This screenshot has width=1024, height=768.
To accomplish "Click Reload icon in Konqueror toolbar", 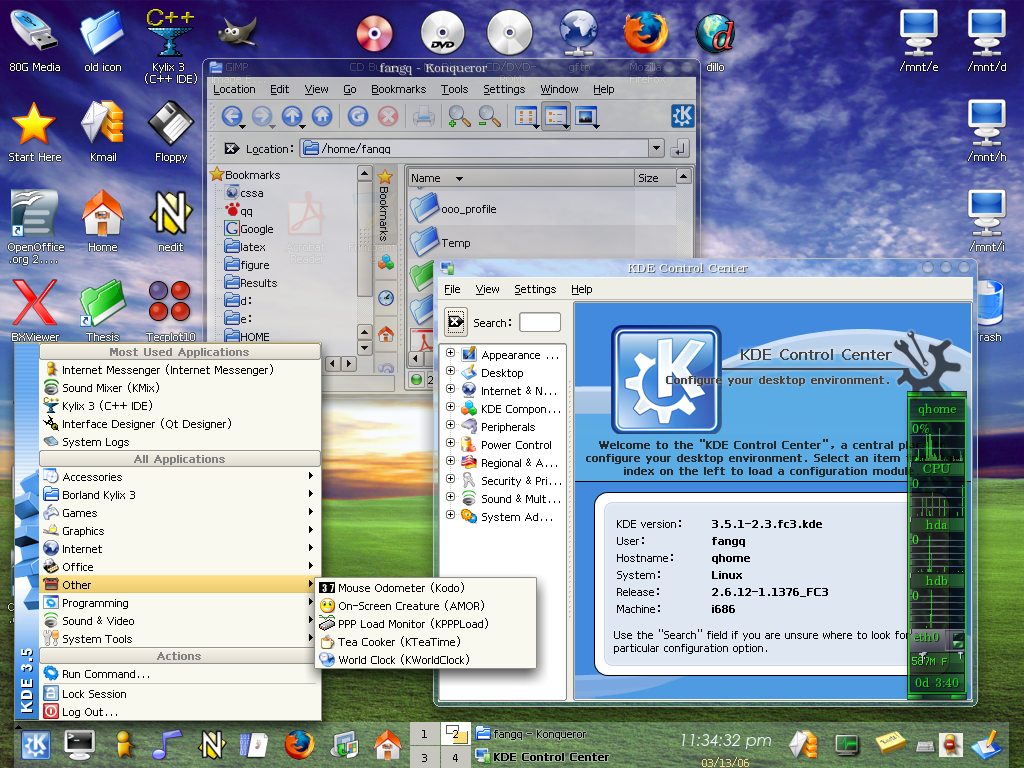I will [x=357, y=116].
